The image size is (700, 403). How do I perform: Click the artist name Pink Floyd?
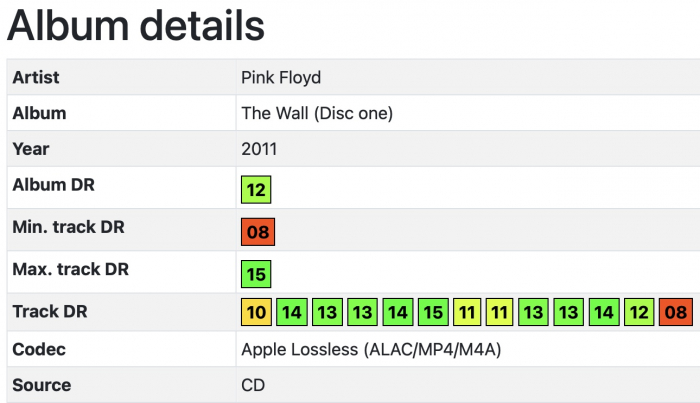click(281, 77)
